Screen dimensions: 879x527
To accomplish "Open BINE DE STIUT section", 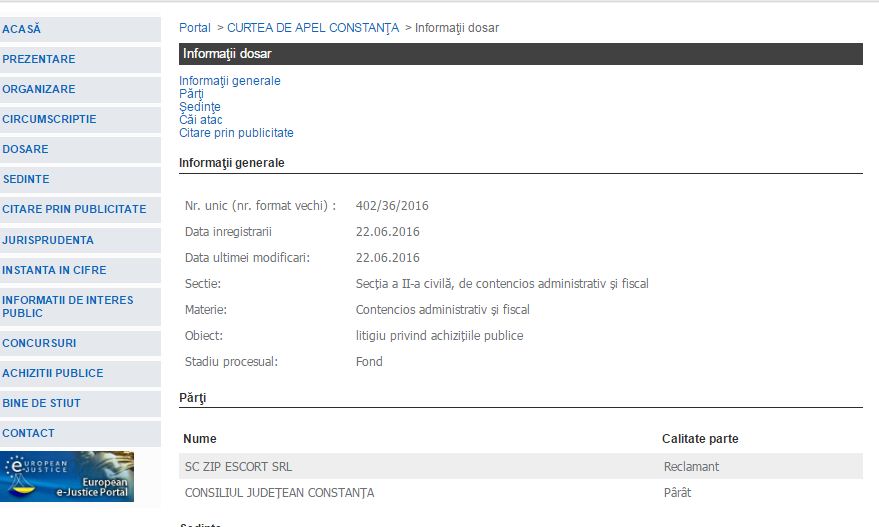I will (41, 403).
